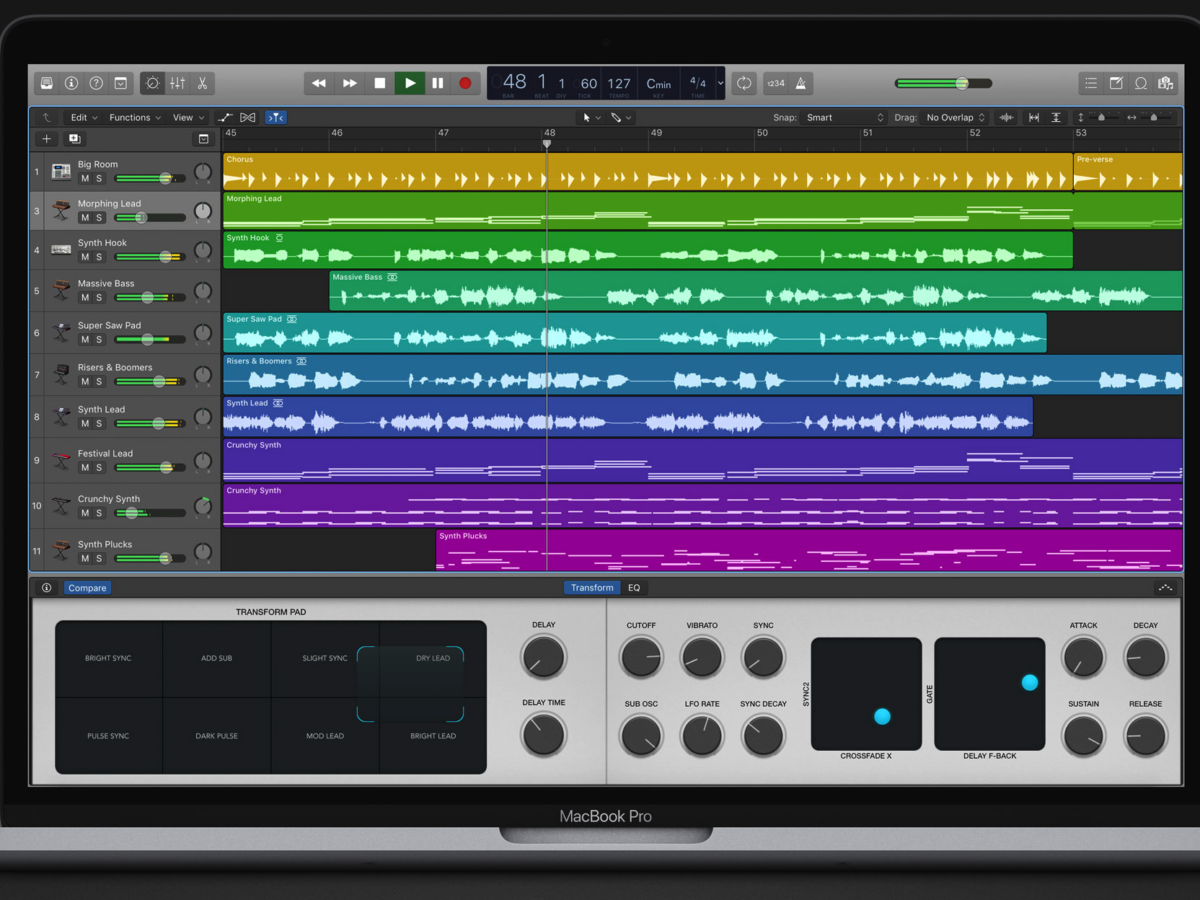The height and width of the screenshot is (900, 1200).
Task: Click the master volume slider
Action: (943, 83)
